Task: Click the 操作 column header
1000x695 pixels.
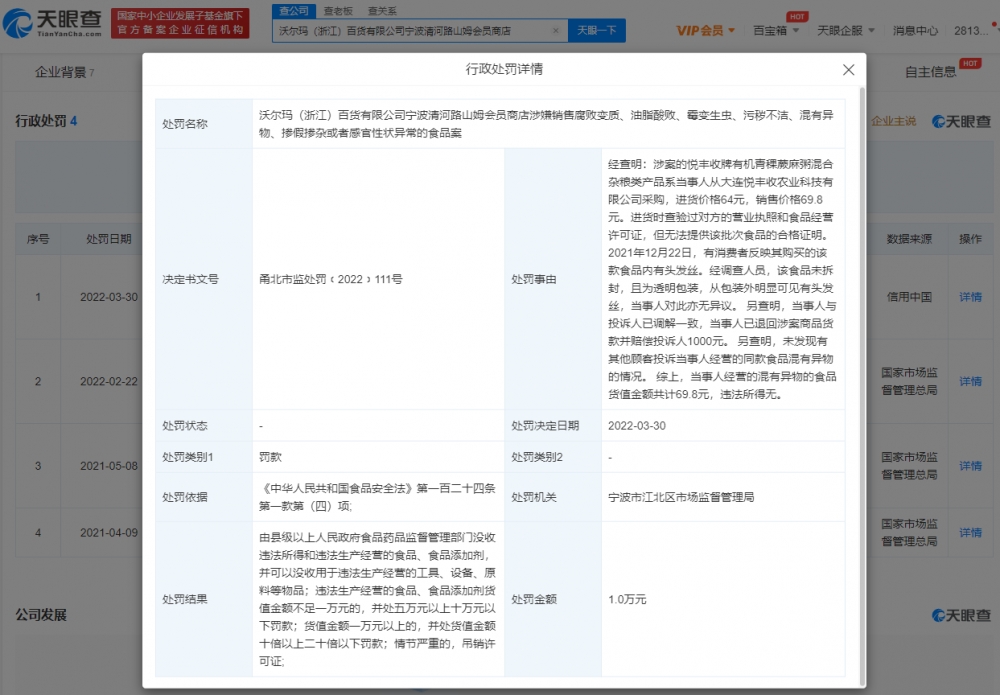Action: click(970, 239)
